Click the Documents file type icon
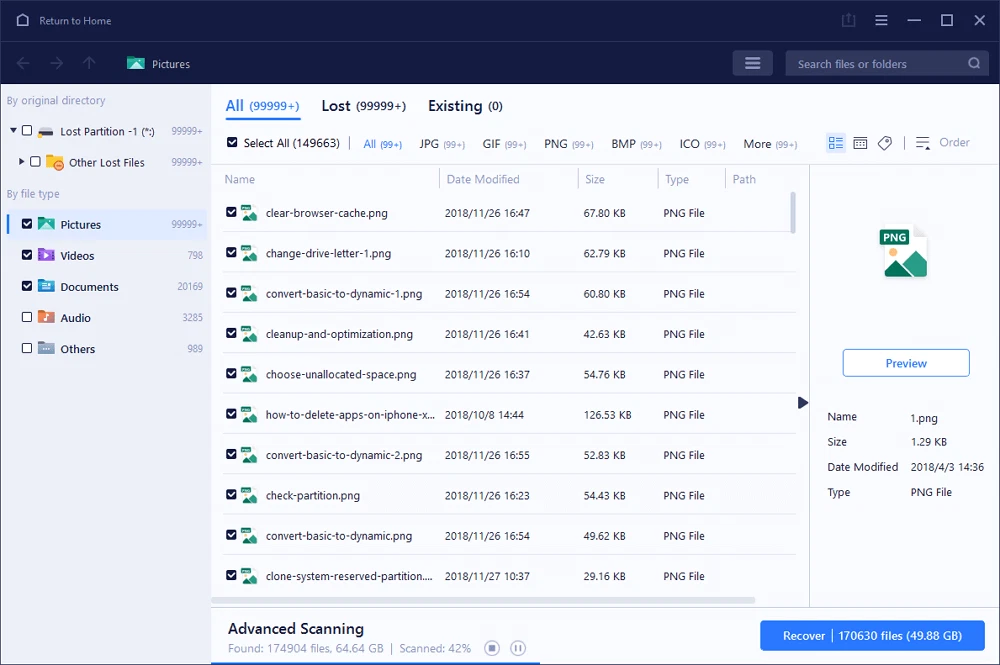Viewport: 1000px width, 665px height. click(x=46, y=286)
